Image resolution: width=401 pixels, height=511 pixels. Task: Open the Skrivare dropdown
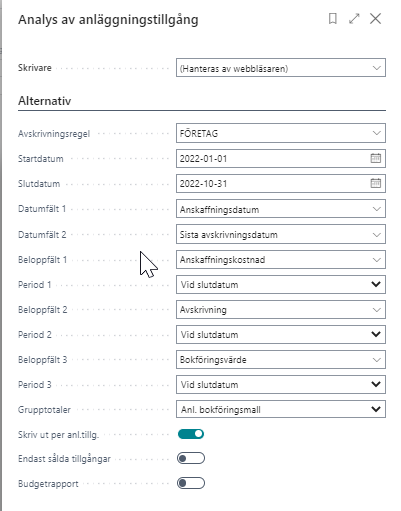pos(281,68)
